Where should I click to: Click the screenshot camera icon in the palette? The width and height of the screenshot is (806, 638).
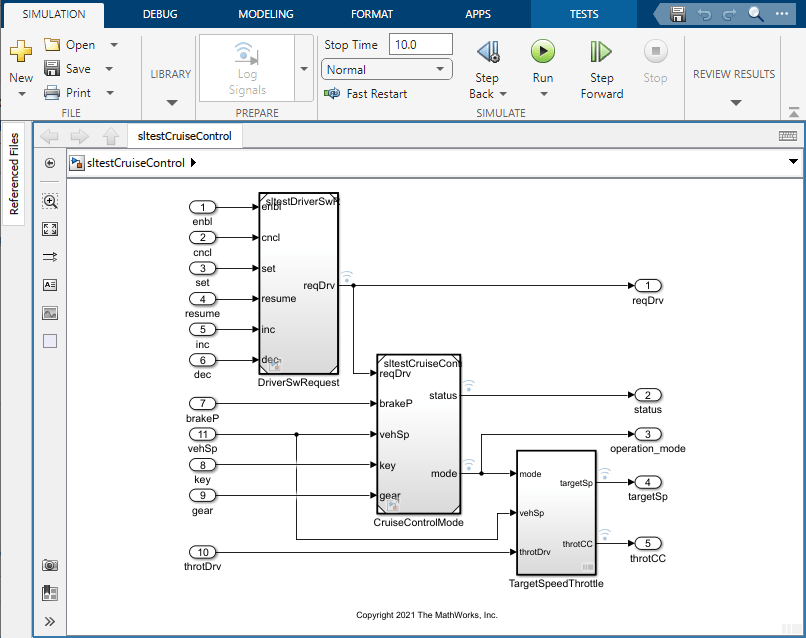pyautogui.click(x=50, y=565)
